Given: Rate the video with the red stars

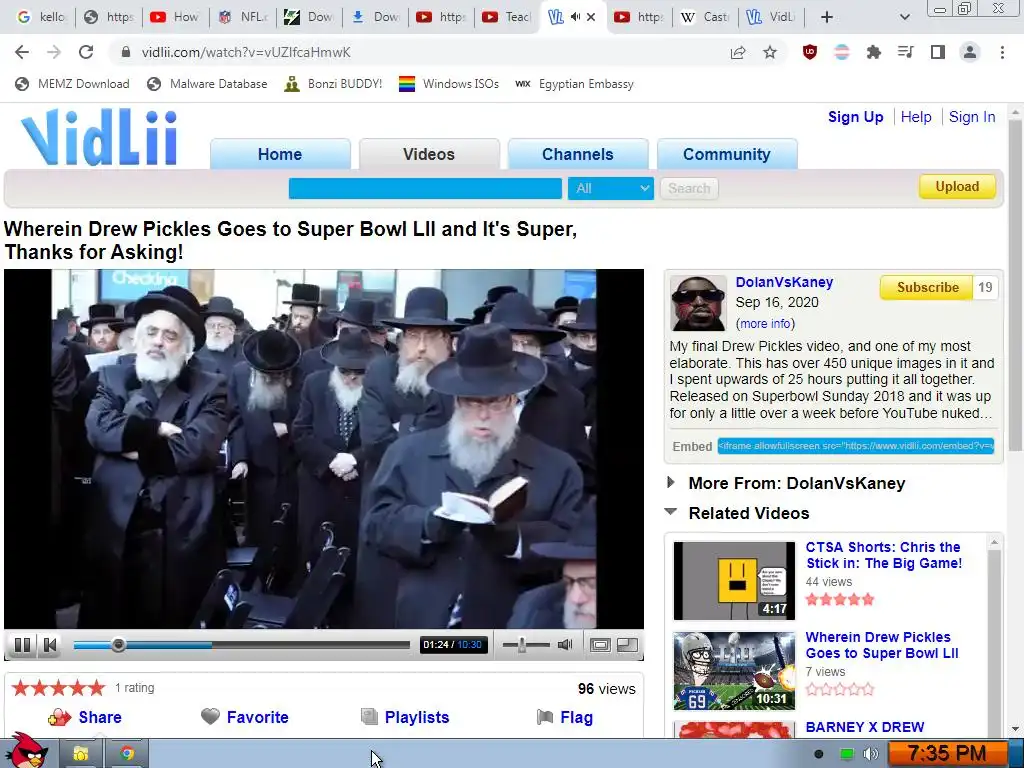Looking at the screenshot, I should tap(58, 688).
